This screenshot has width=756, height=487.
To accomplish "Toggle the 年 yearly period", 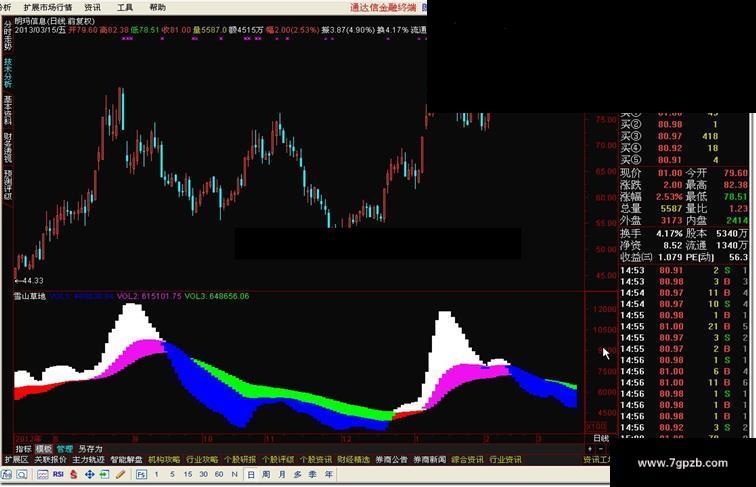I will [329, 474].
